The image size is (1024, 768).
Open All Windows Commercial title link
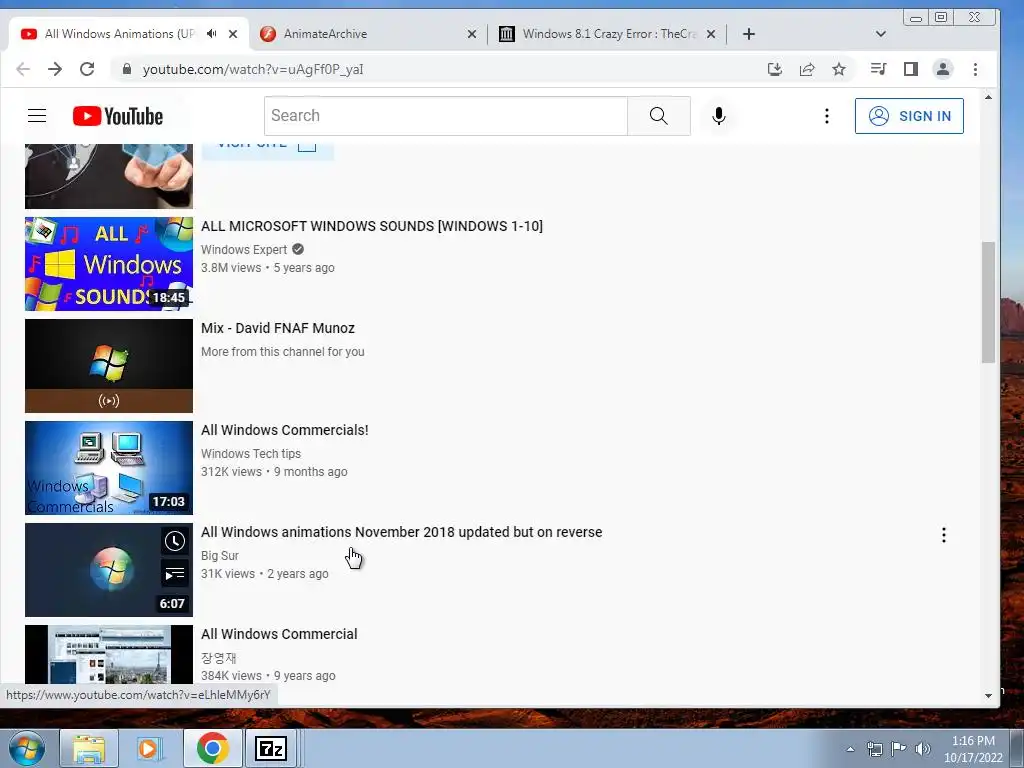(279, 633)
